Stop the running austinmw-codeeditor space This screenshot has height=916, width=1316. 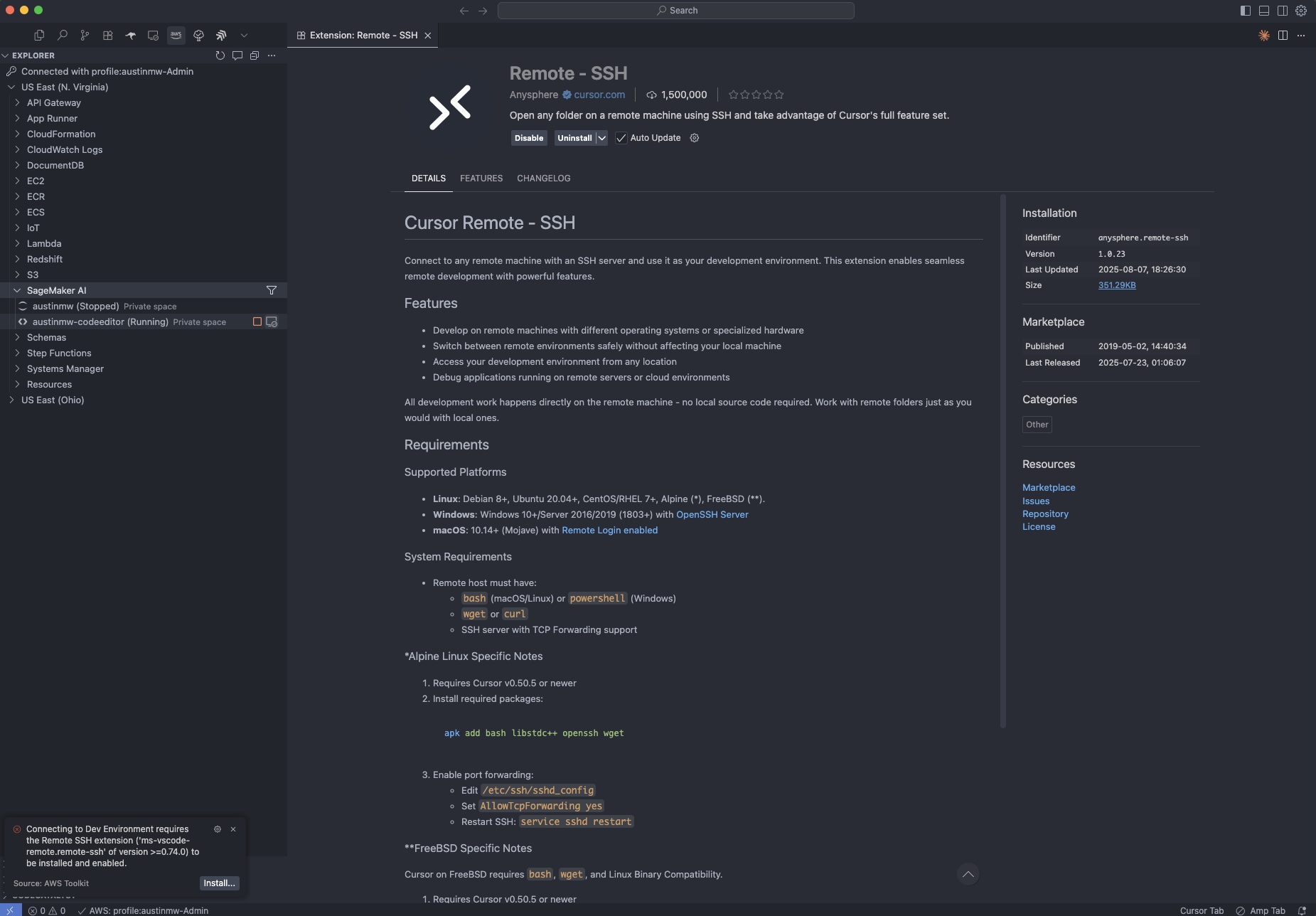coord(257,322)
